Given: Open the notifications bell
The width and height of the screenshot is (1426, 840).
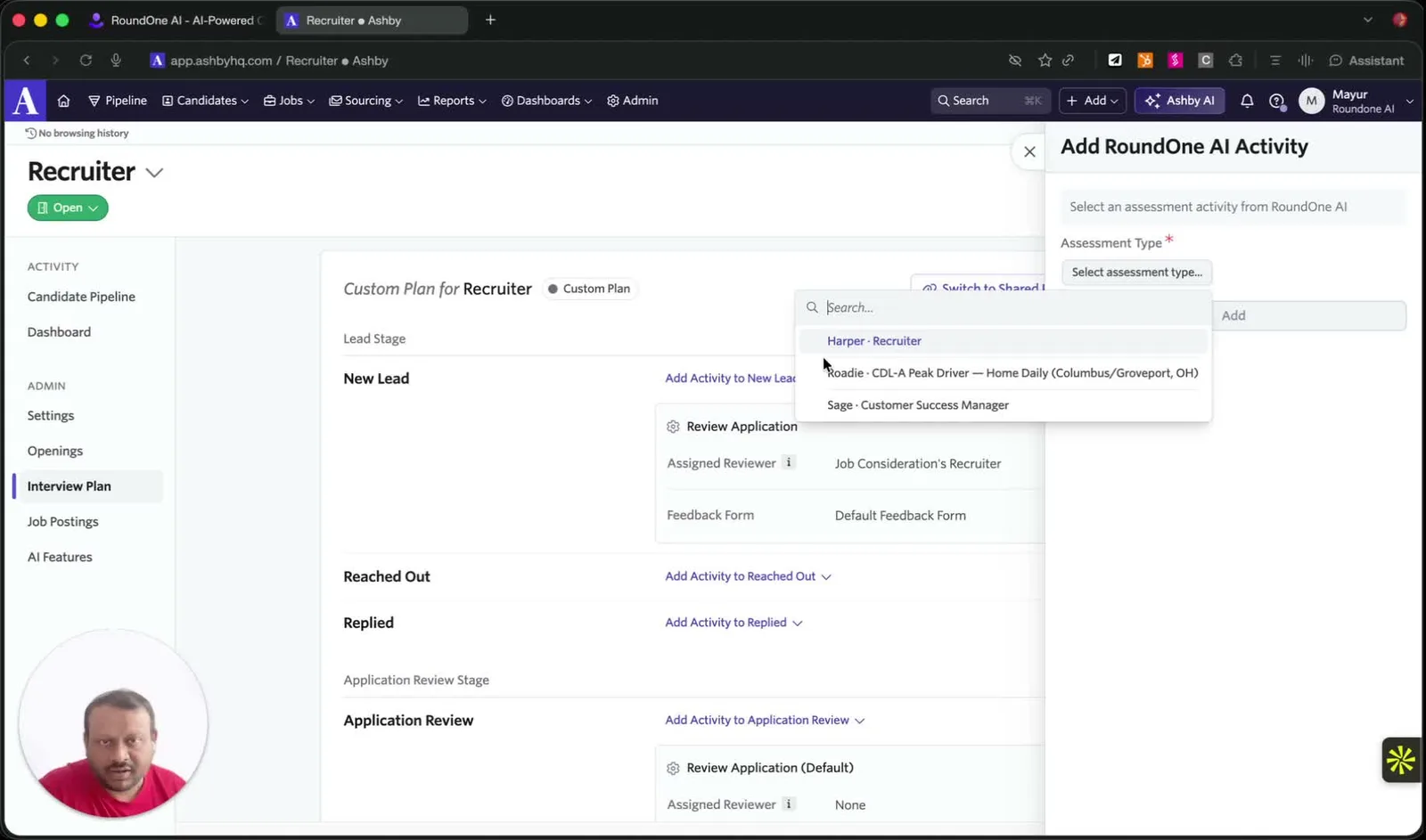Looking at the screenshot, I should [1247, 101].
